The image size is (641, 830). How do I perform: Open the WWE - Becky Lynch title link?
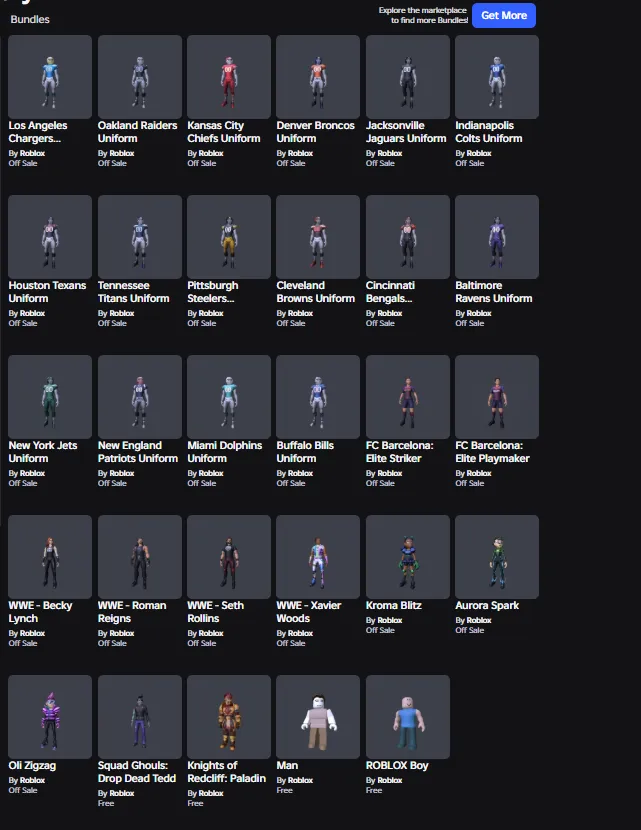(x=40, y=611)
